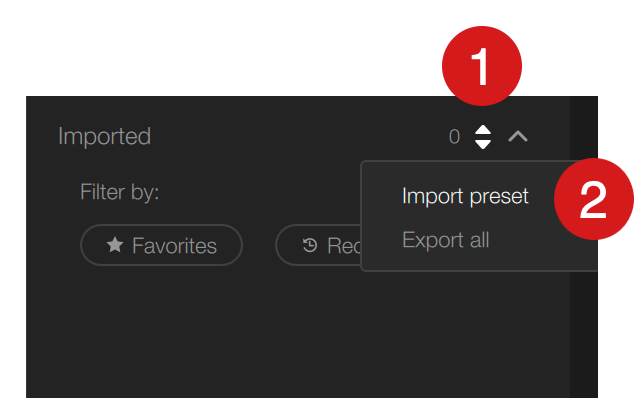642x398 pixels.
Task: Toggle the Favorites filter pill
Action: (161, 245)
